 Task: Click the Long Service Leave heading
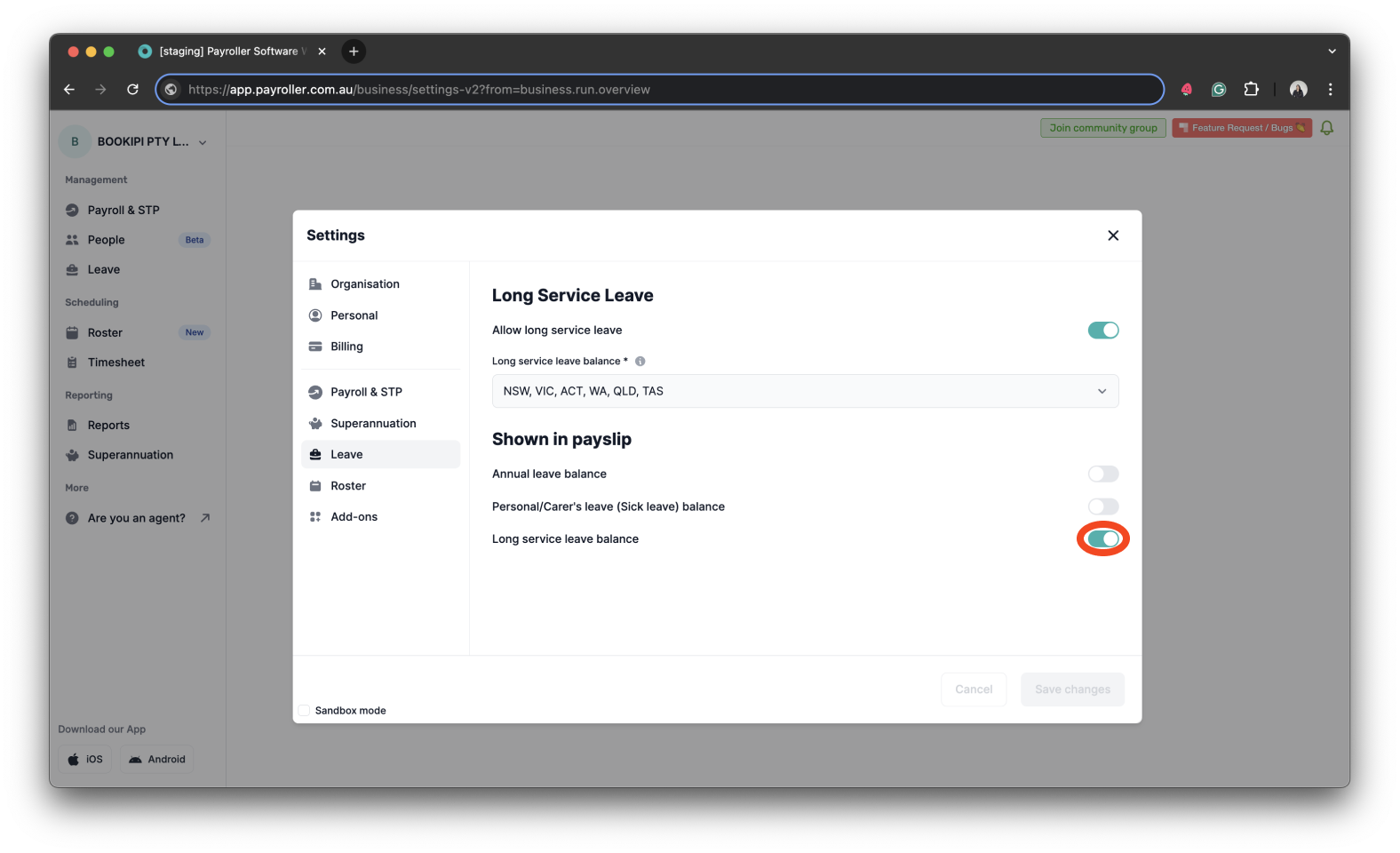click(573, 296)
